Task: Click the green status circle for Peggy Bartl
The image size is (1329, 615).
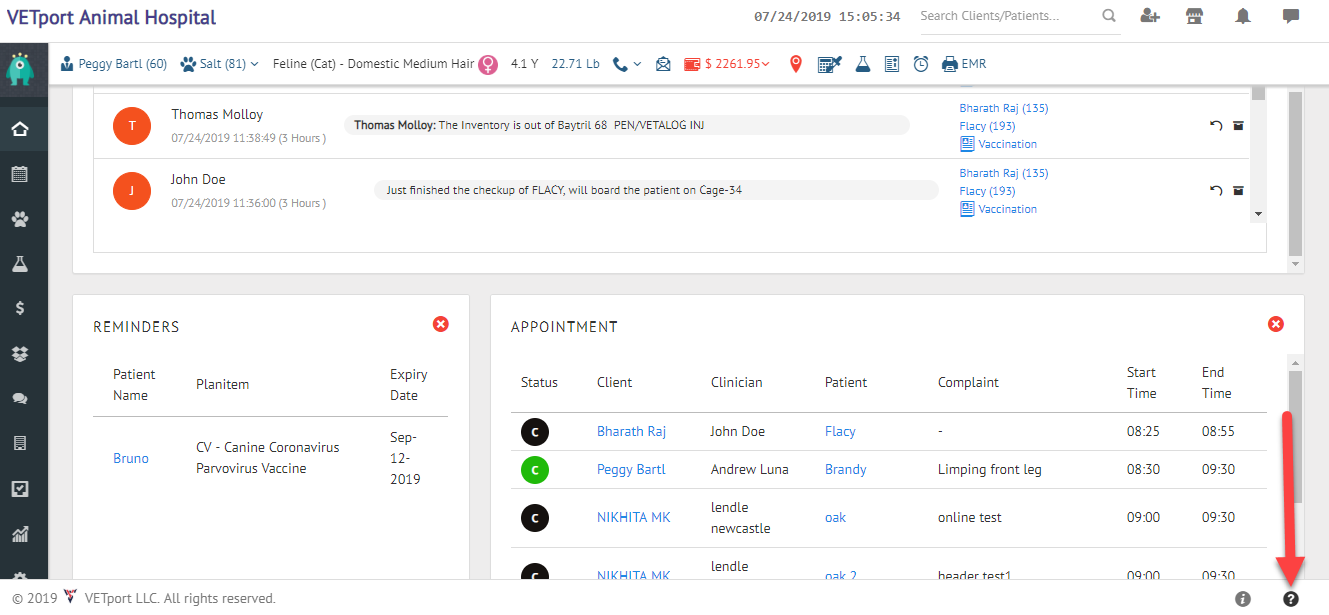Action: point(534,470)
